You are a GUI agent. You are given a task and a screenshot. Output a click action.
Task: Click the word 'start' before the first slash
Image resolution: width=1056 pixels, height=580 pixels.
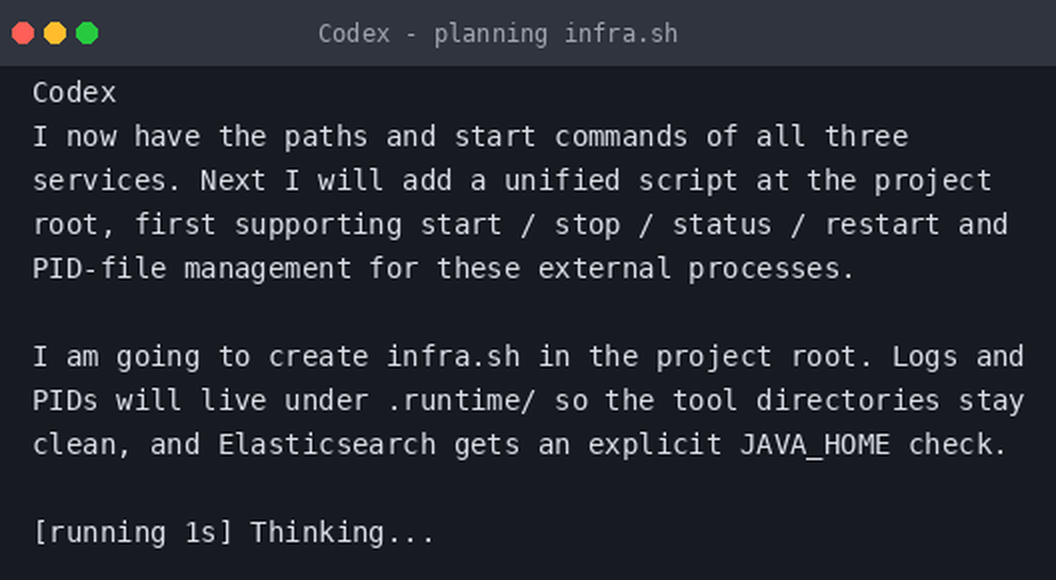(461, 224)
